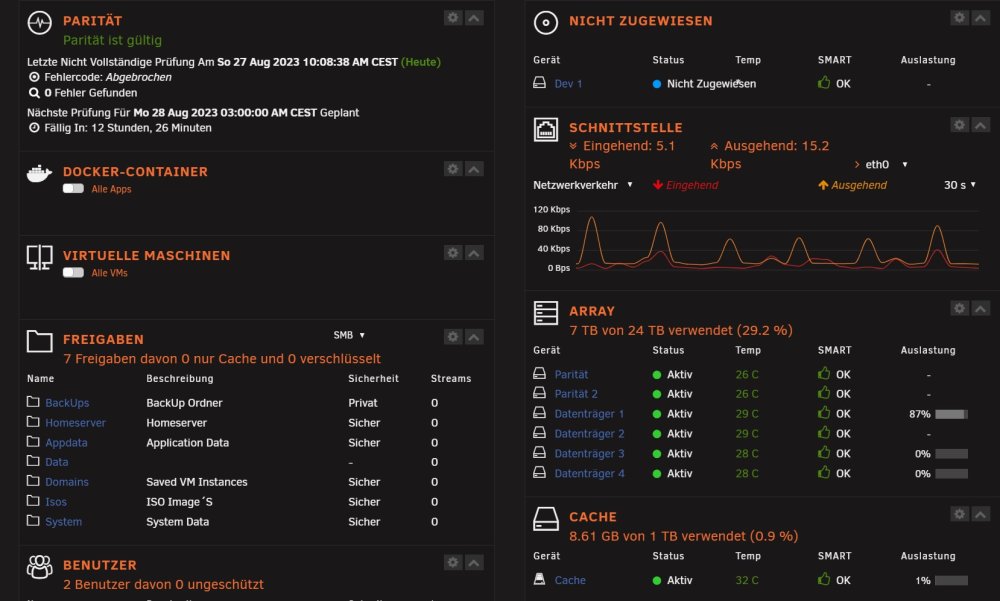Open Benutzer panel settings gear
1000x601 pixels.
click(453, 563)
